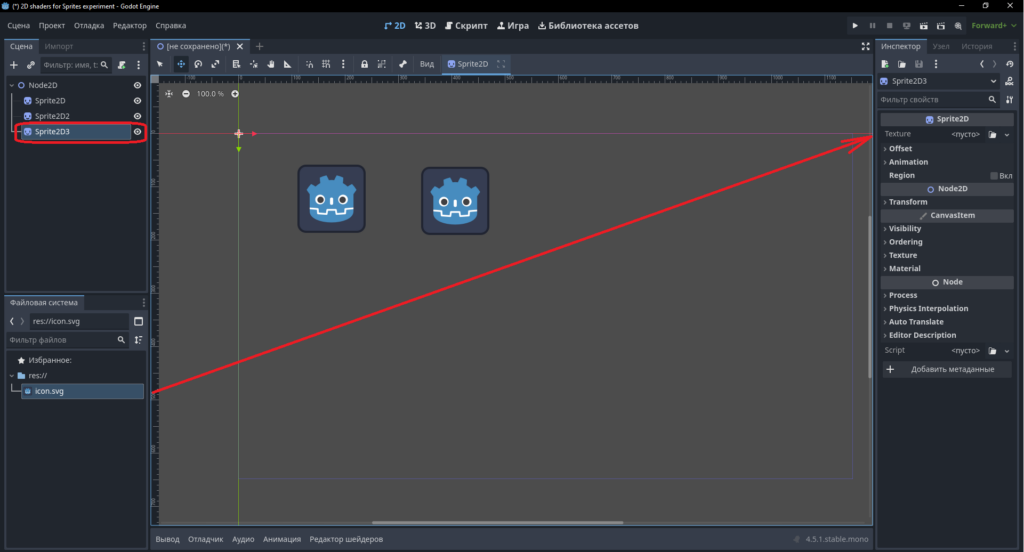Expand the Material section

pos(946,268)
